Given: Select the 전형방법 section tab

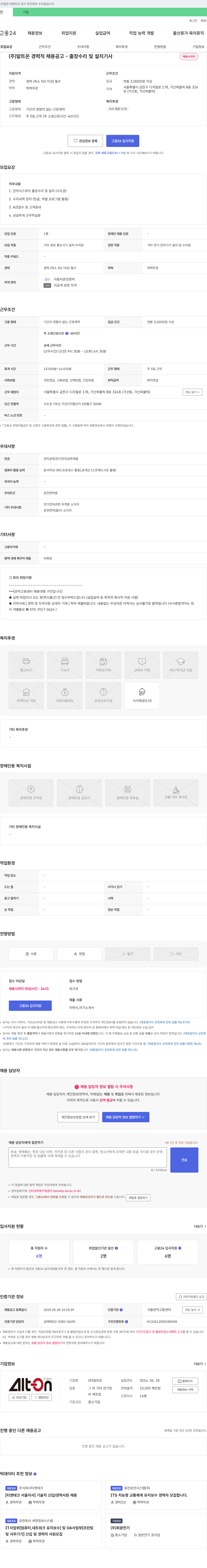Looking at the screenshot, I should tap(160, 47).
